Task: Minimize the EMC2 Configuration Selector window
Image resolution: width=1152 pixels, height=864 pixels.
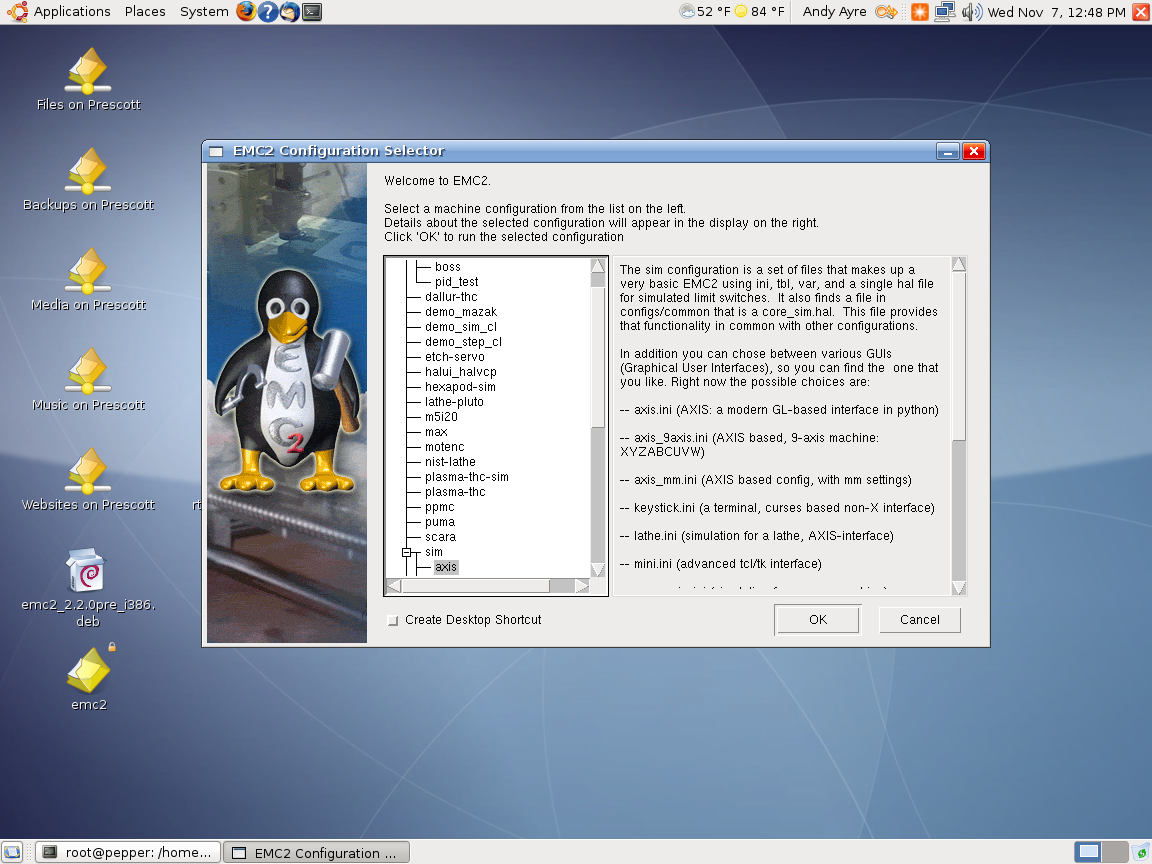Action: click(948, 151)
